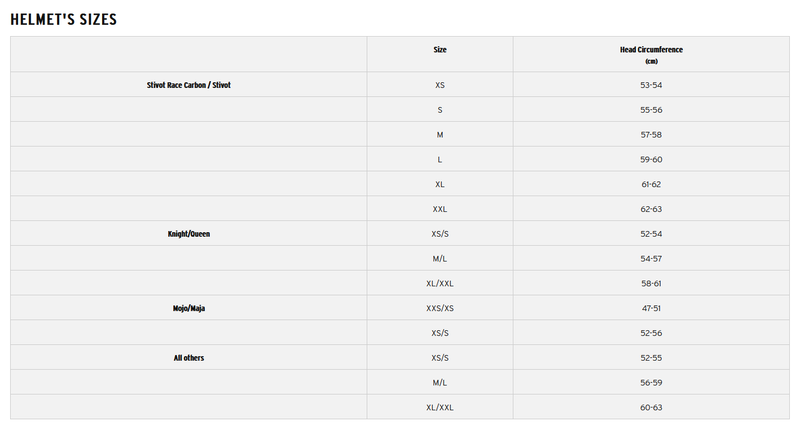Viewport: 800px width, 430px height.
Task: Select the 54-57 circumference cell
Action: pyautogui.click(x=651, y=258)
